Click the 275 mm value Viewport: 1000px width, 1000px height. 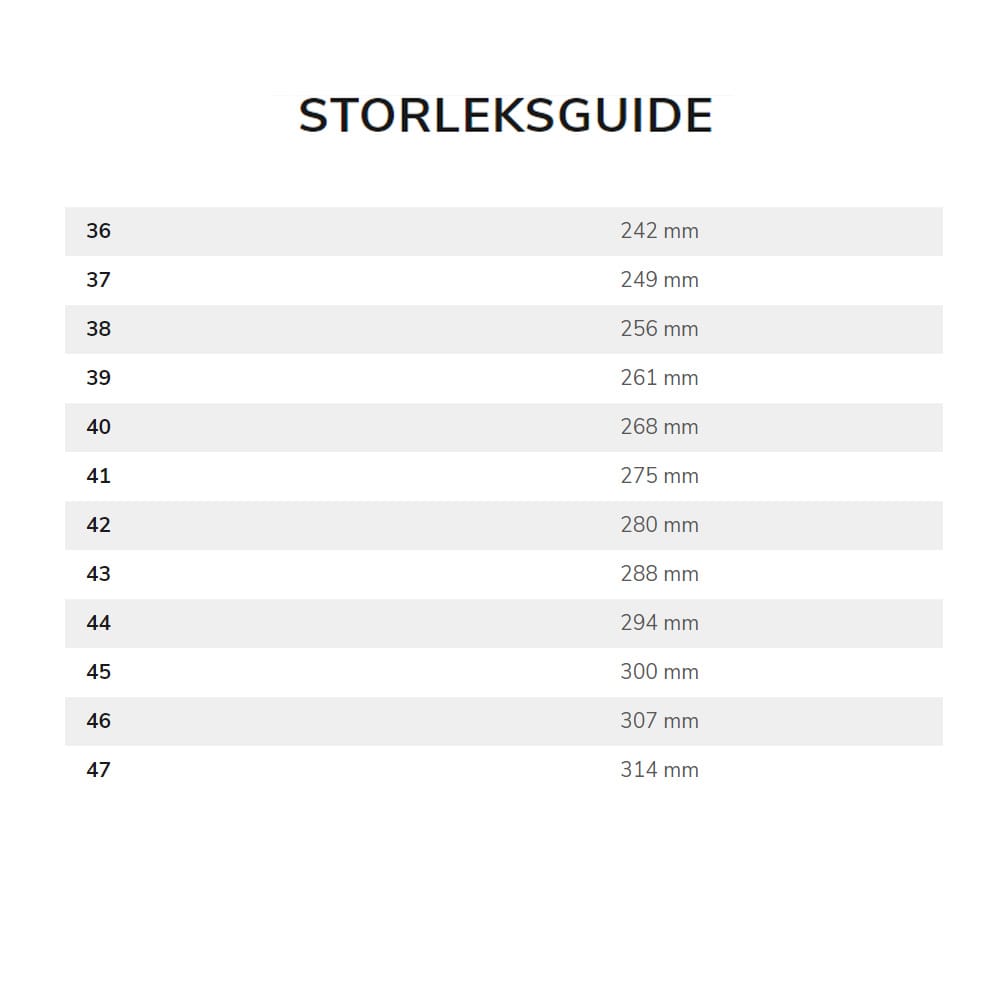pos(659,476)
